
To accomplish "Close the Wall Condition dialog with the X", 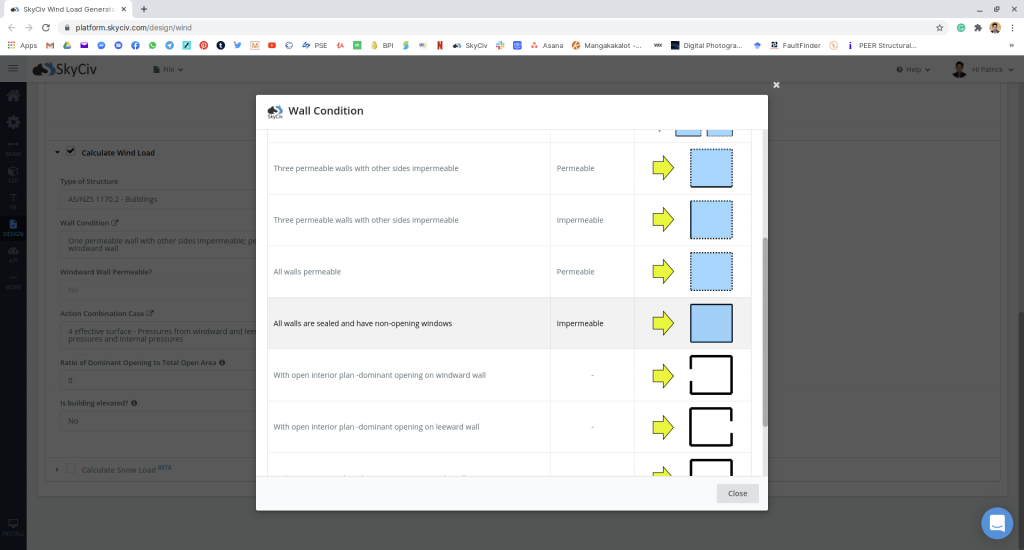I will coord(776,85).
